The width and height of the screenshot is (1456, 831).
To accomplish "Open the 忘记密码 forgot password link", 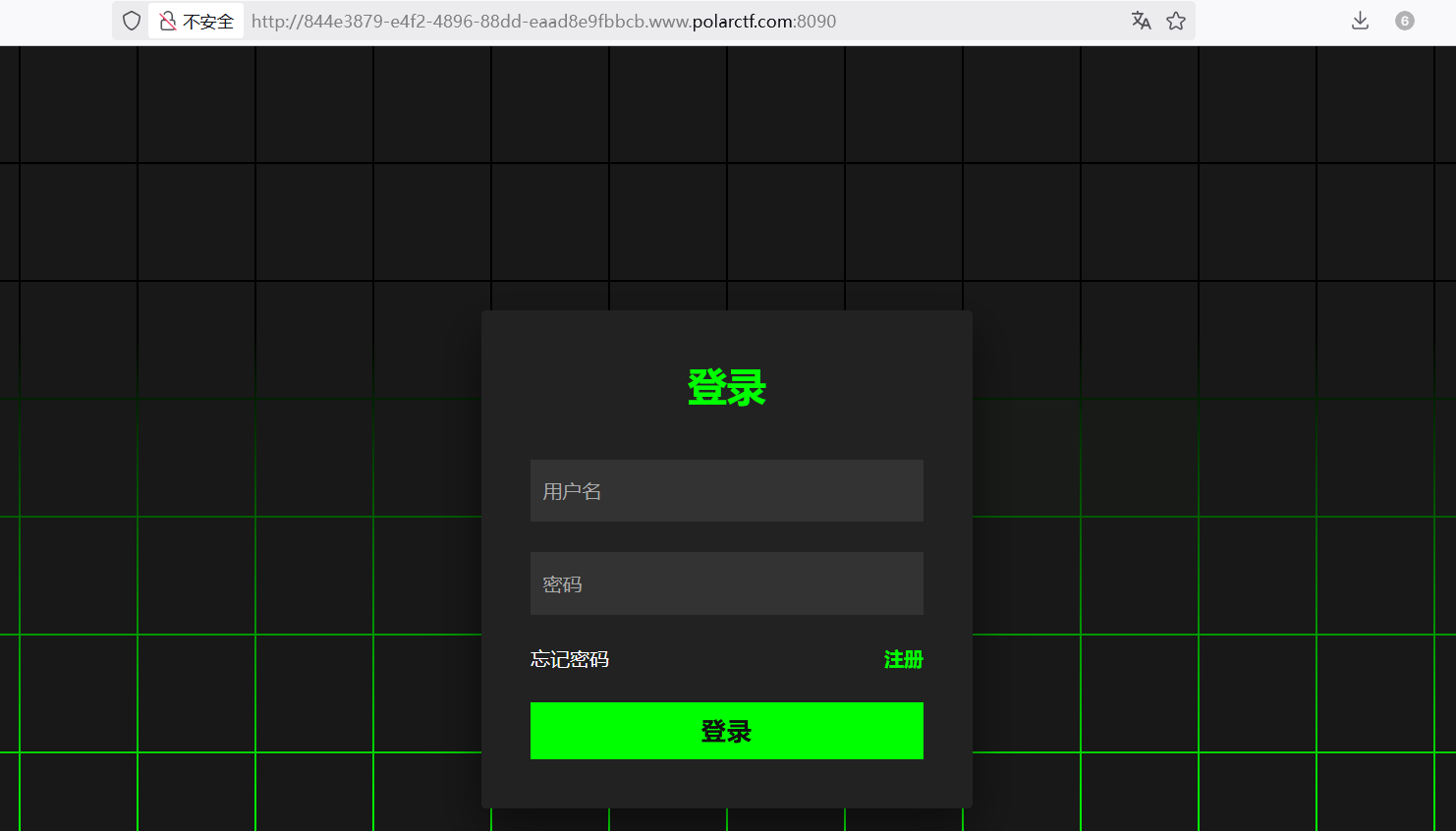I will tap(570, 659).
